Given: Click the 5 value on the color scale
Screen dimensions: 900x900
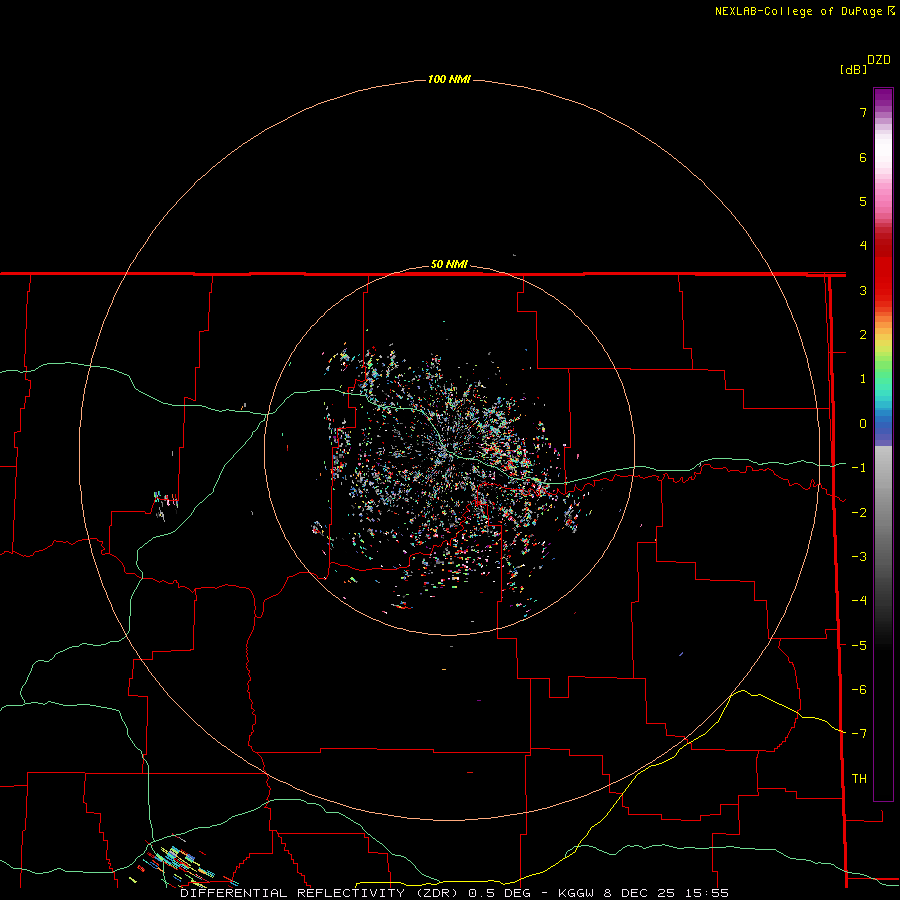Looking at the screenshot, I should [863, 201].
